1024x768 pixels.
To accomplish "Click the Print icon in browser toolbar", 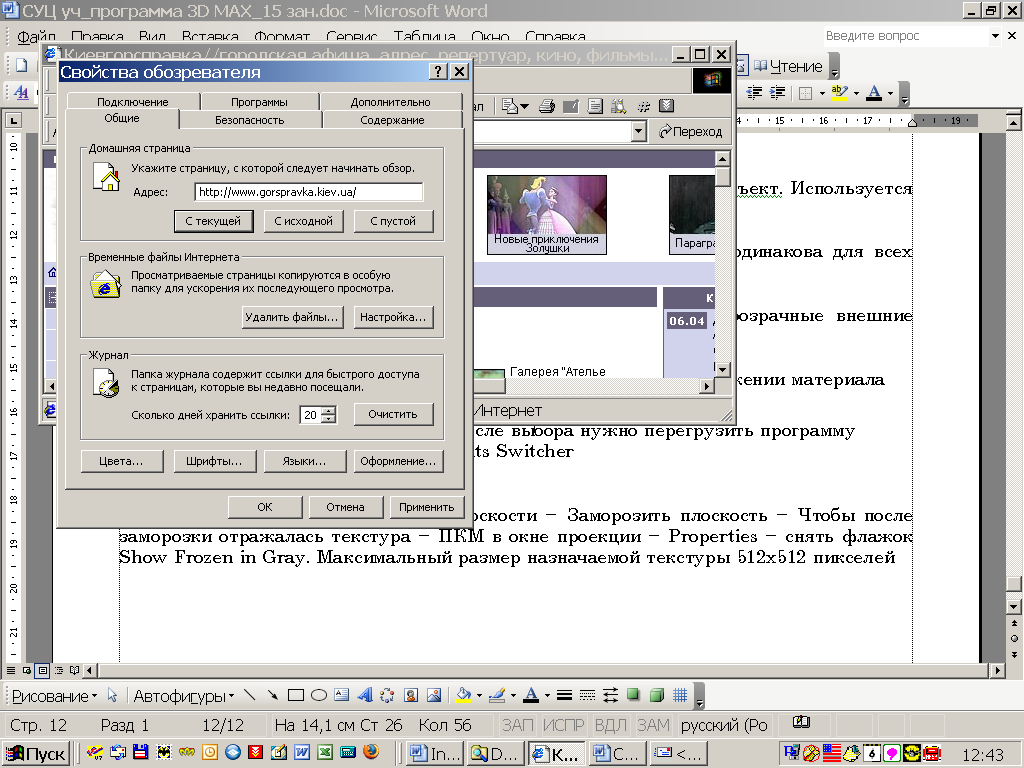I will click(547, 106).
